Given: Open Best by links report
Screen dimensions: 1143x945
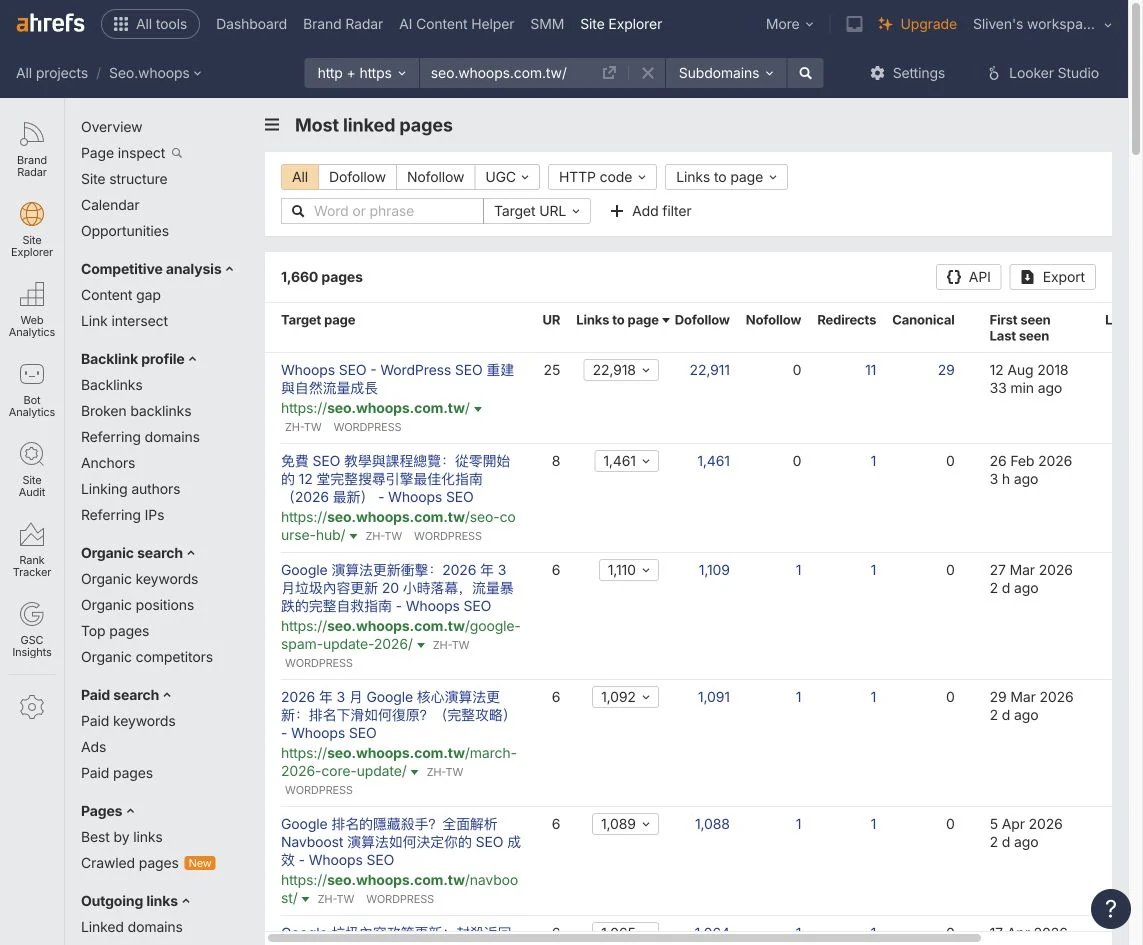Looking at the screenshot, I should tap(122, 837).
